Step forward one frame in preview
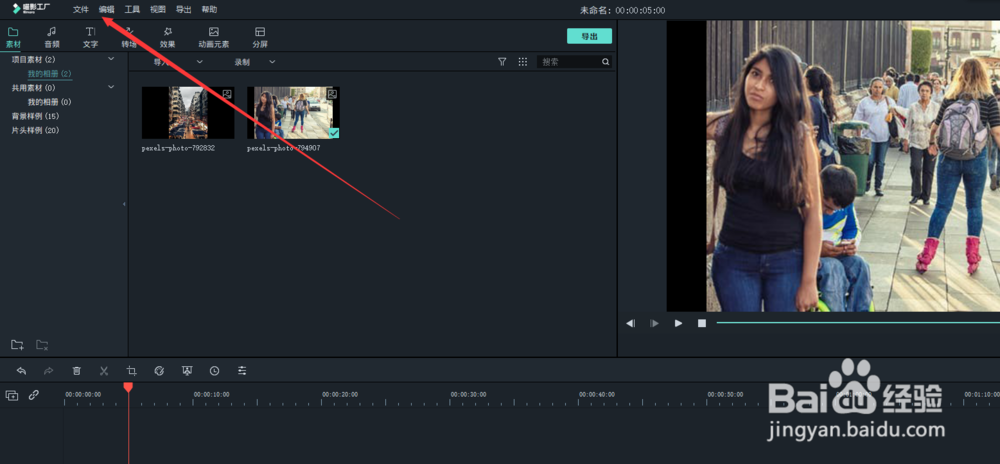 [654, 323]
